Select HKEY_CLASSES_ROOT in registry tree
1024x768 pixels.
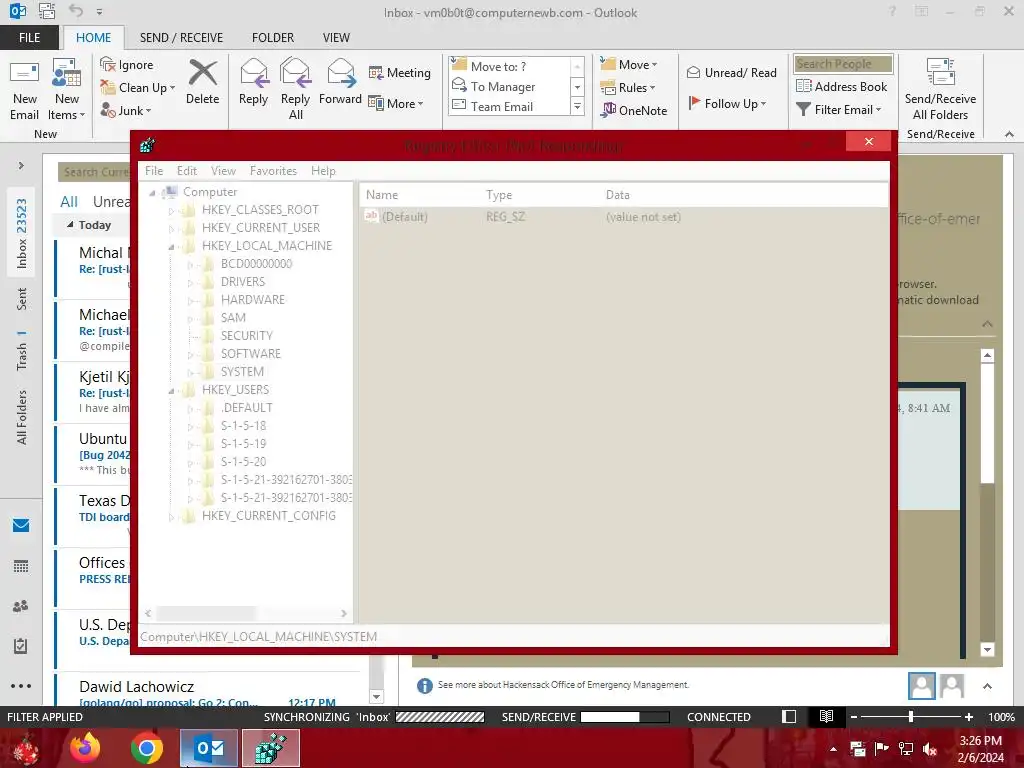point(260,210)
